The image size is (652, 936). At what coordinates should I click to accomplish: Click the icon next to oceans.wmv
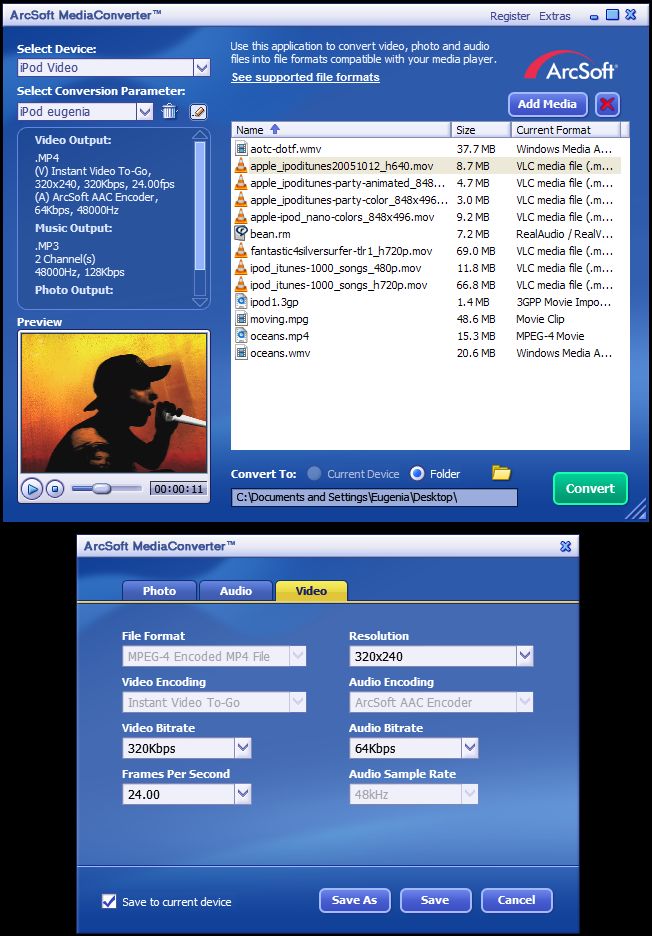241,353
